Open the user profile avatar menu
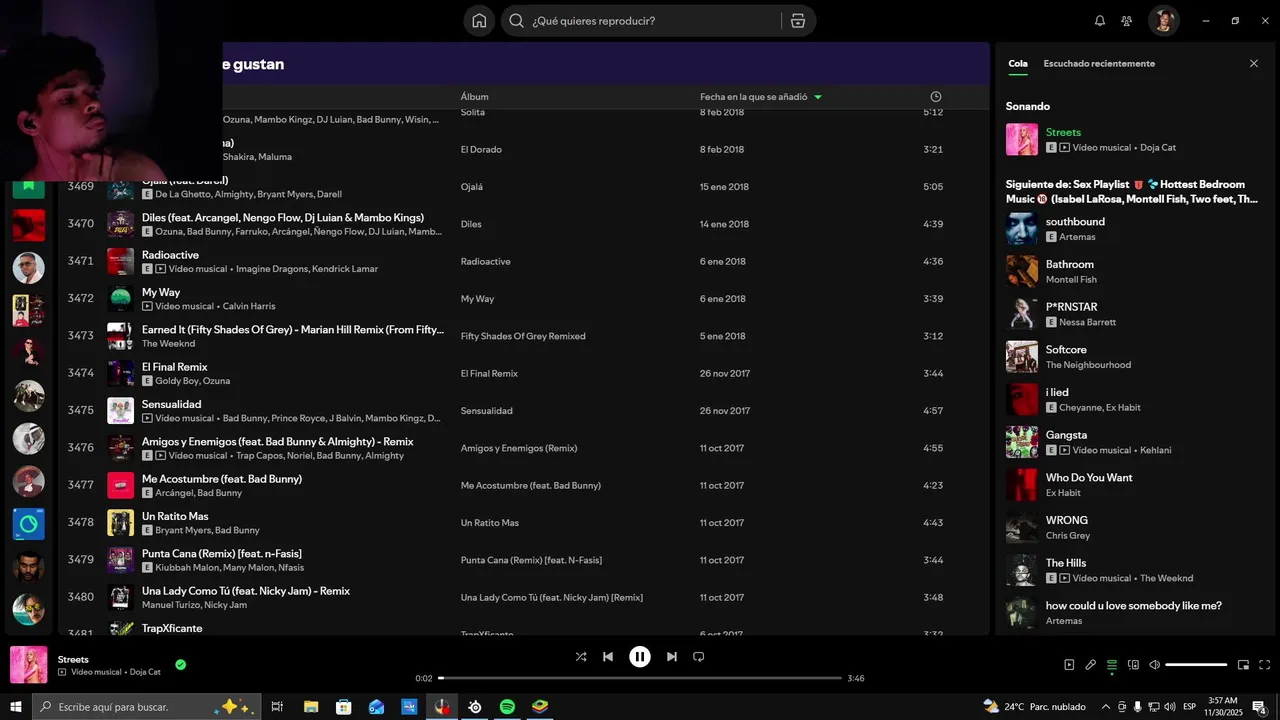 1163,20
